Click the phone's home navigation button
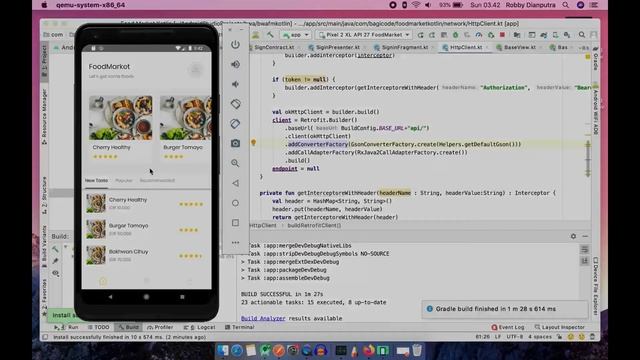The height and width of the screenshot is (360, 640). (146, 297)
